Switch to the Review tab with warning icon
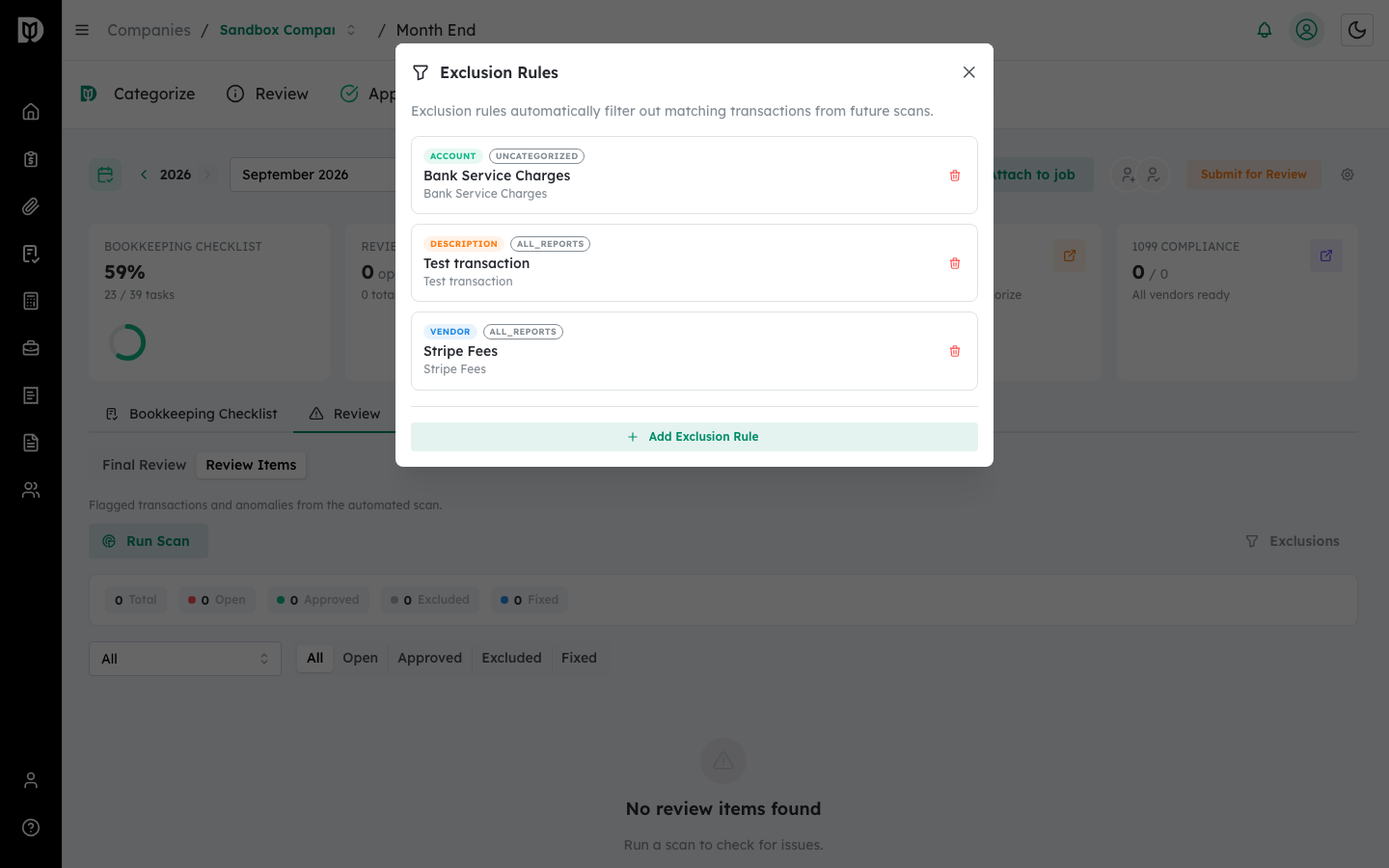 point(344,414)
